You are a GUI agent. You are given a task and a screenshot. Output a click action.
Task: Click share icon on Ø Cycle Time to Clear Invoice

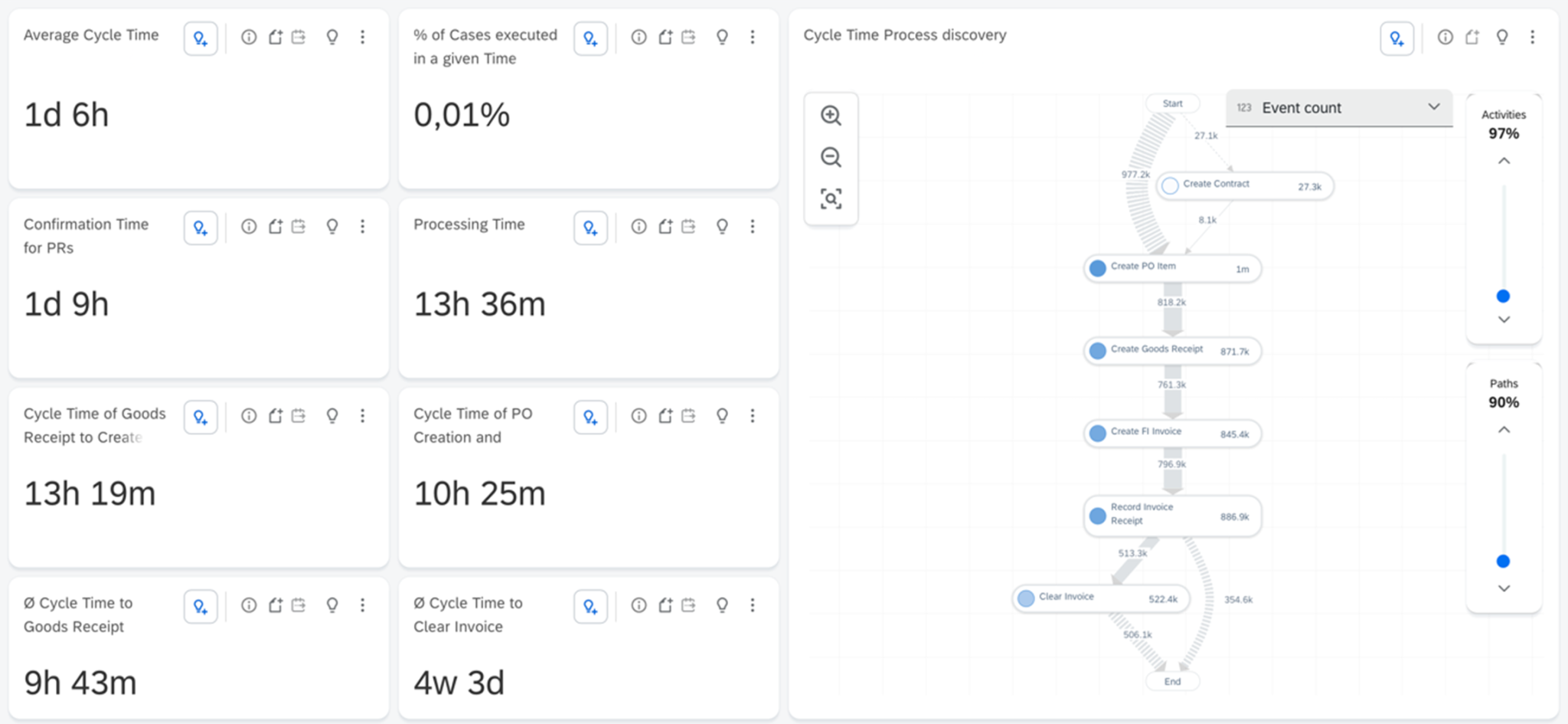[665, 605]
